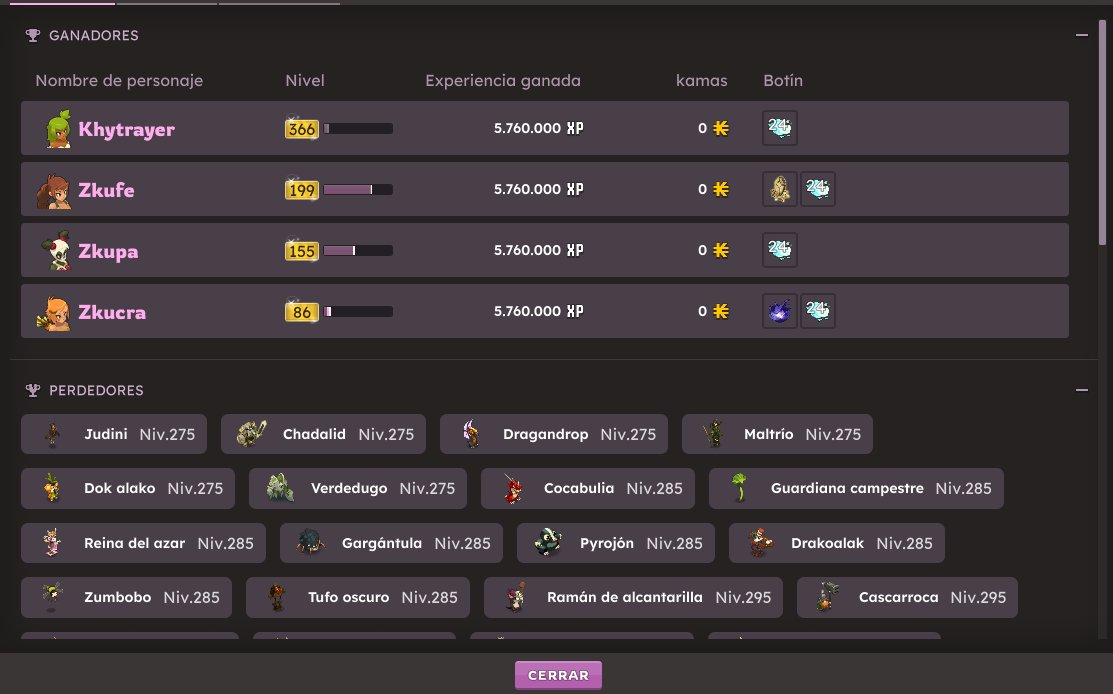Click the Dok alako monster icon
Viewport: 1113px width, 694px height.
pos(52,488)
